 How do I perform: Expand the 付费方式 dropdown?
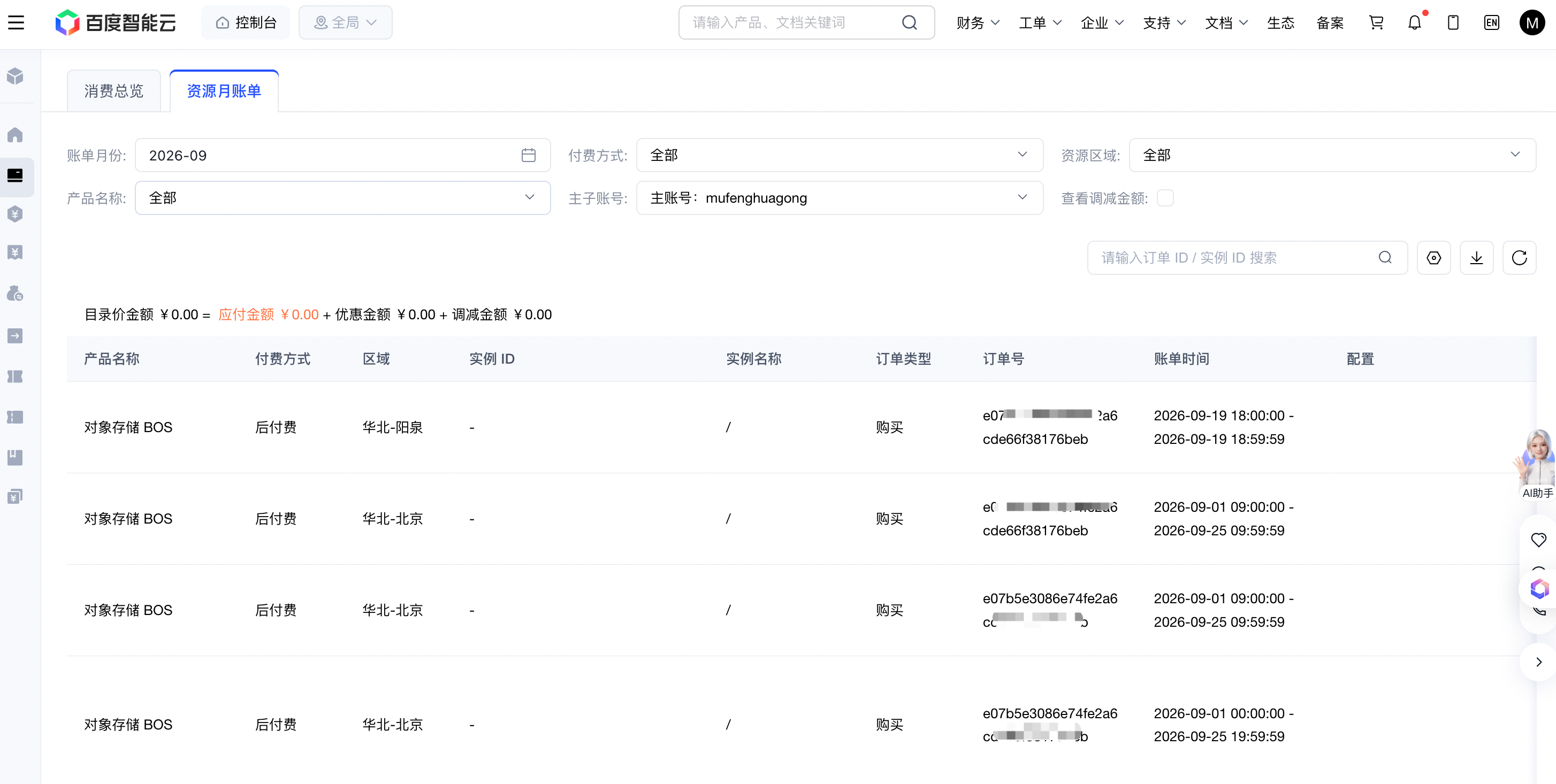[x=839, y=155]
